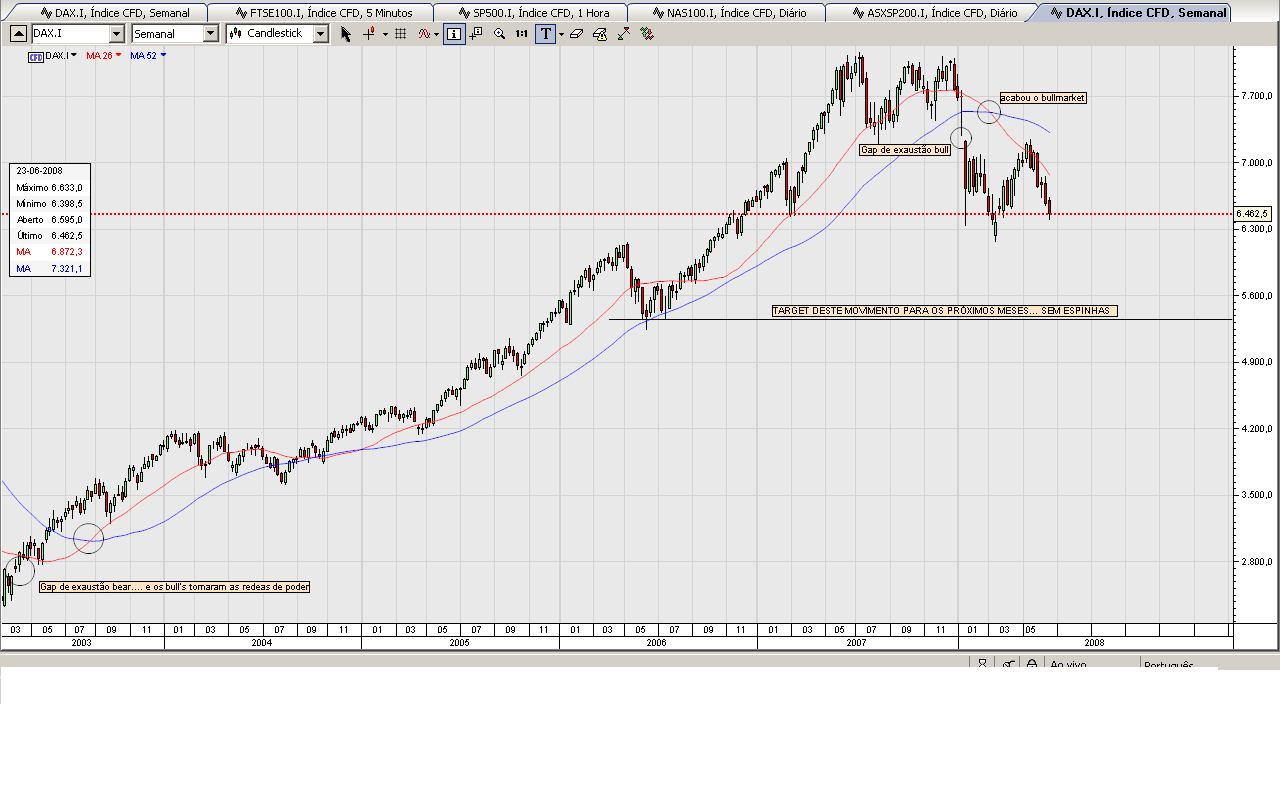
Task: Switch to ASXSP200.I Diário tab
Action: coord(934,13)
